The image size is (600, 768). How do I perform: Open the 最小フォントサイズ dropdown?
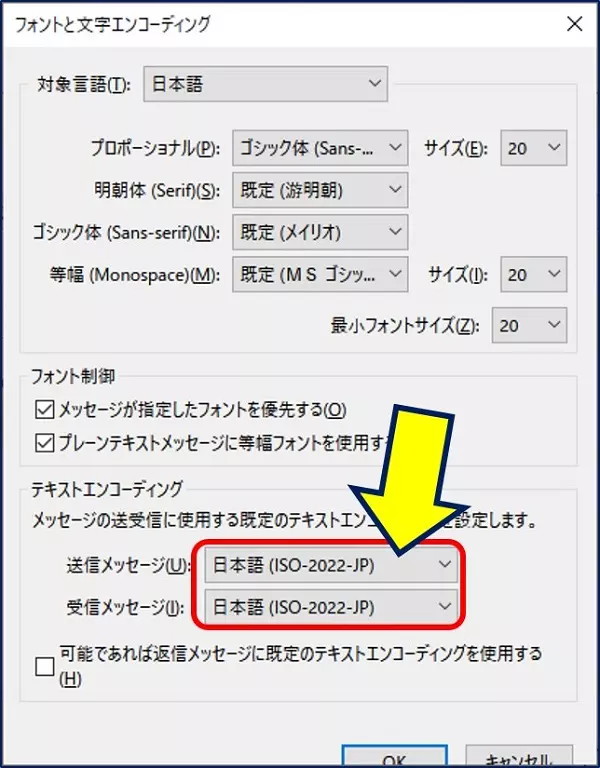529,325
